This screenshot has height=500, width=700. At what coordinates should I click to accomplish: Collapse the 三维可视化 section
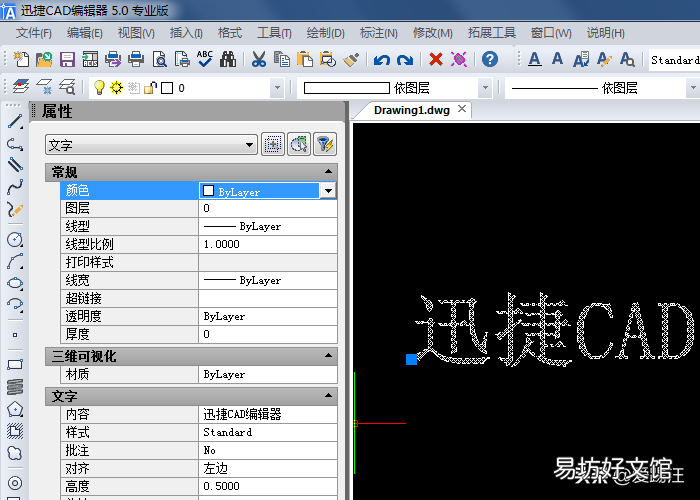[328, 356]
